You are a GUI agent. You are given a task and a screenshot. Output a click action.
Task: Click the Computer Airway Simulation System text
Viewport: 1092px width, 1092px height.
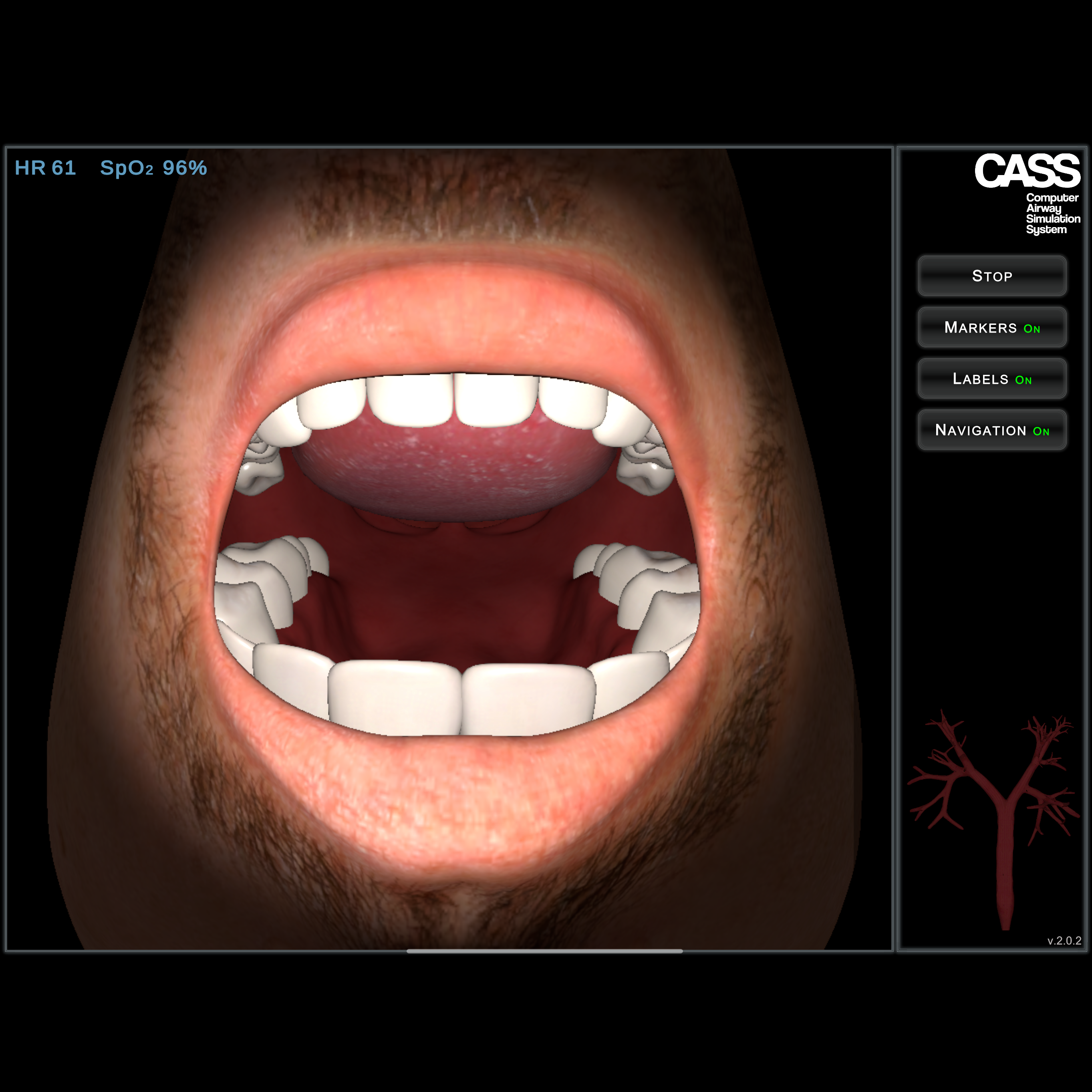(1052, 214)
